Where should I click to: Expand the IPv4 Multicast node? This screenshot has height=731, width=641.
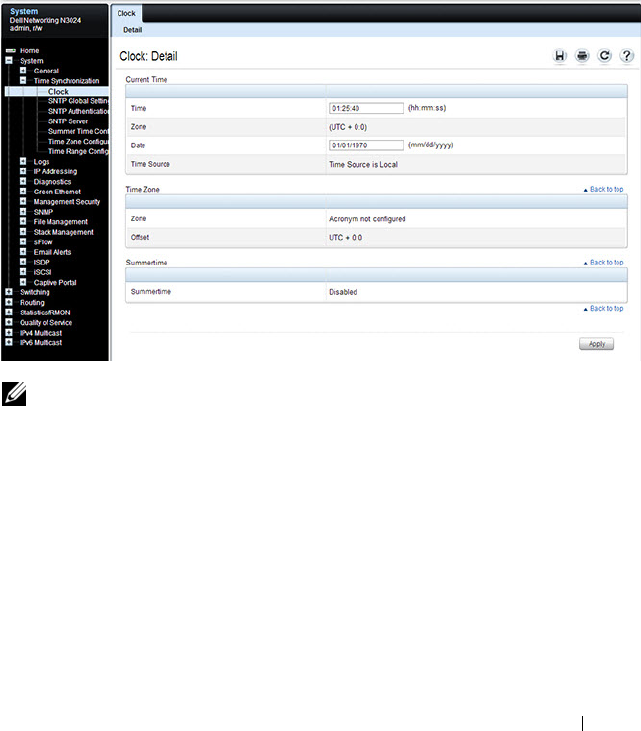tap(9, 332)
